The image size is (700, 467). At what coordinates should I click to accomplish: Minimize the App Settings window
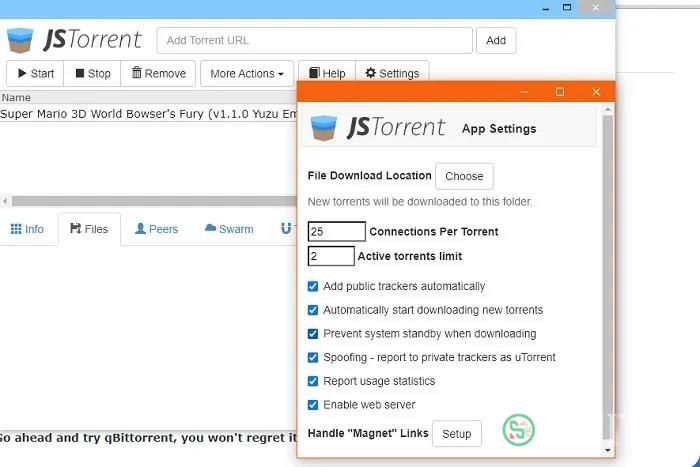tap(524, 92)
